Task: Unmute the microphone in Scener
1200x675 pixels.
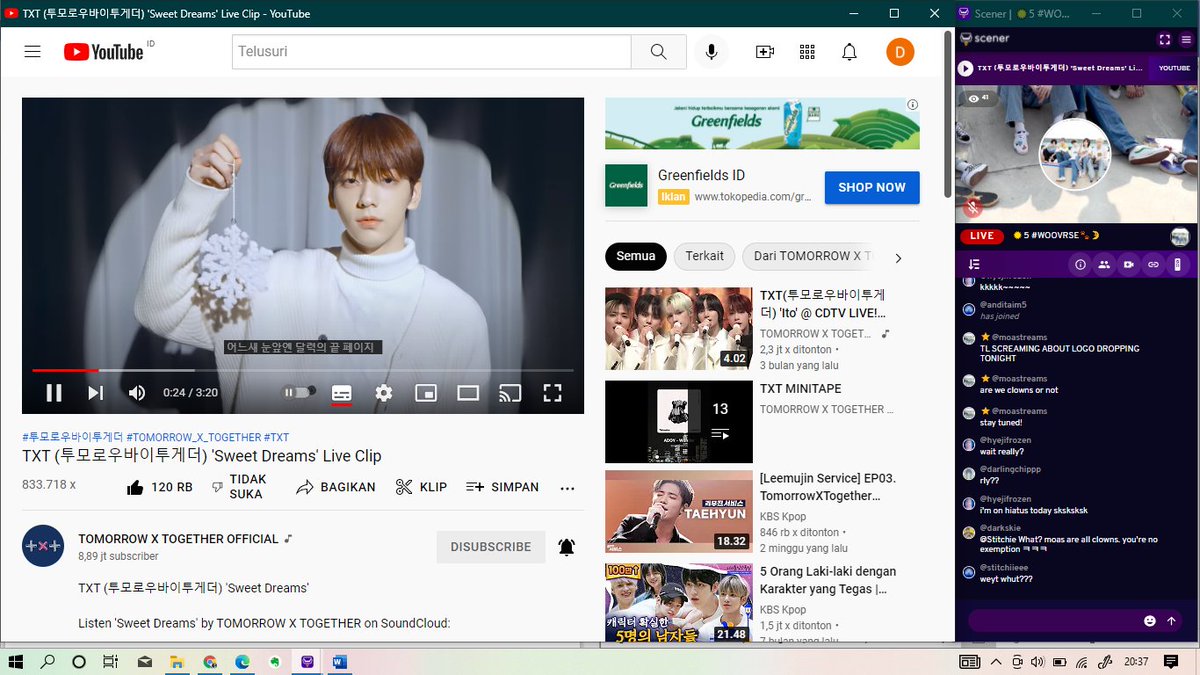Action: tap(972, 208)
